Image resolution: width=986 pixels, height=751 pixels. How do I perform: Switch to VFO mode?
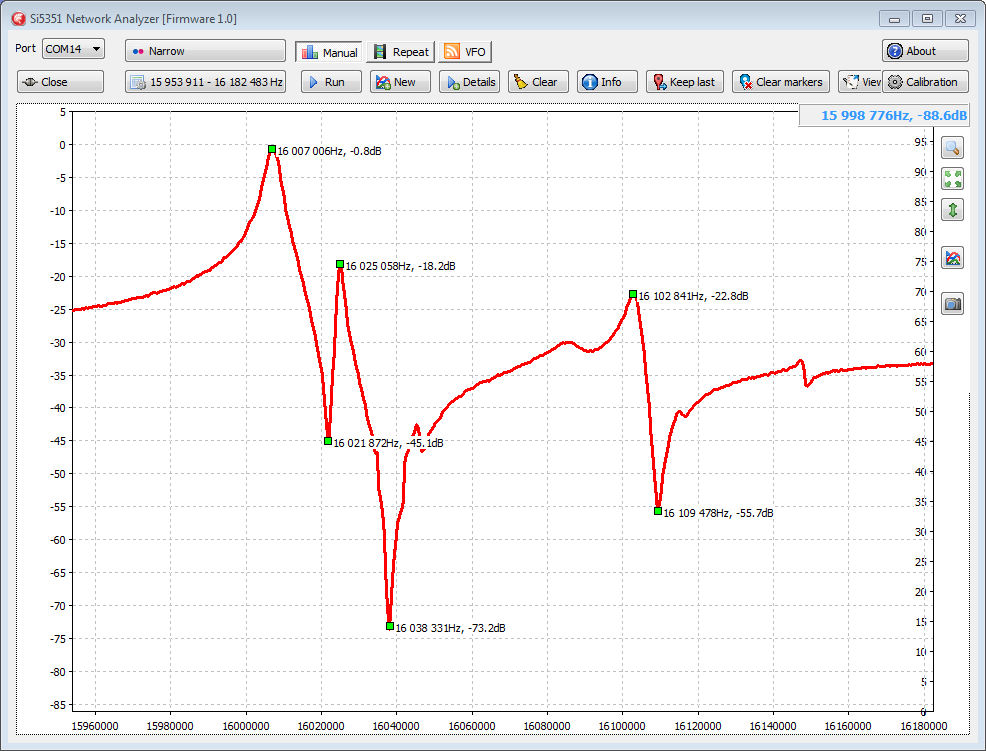465,52
